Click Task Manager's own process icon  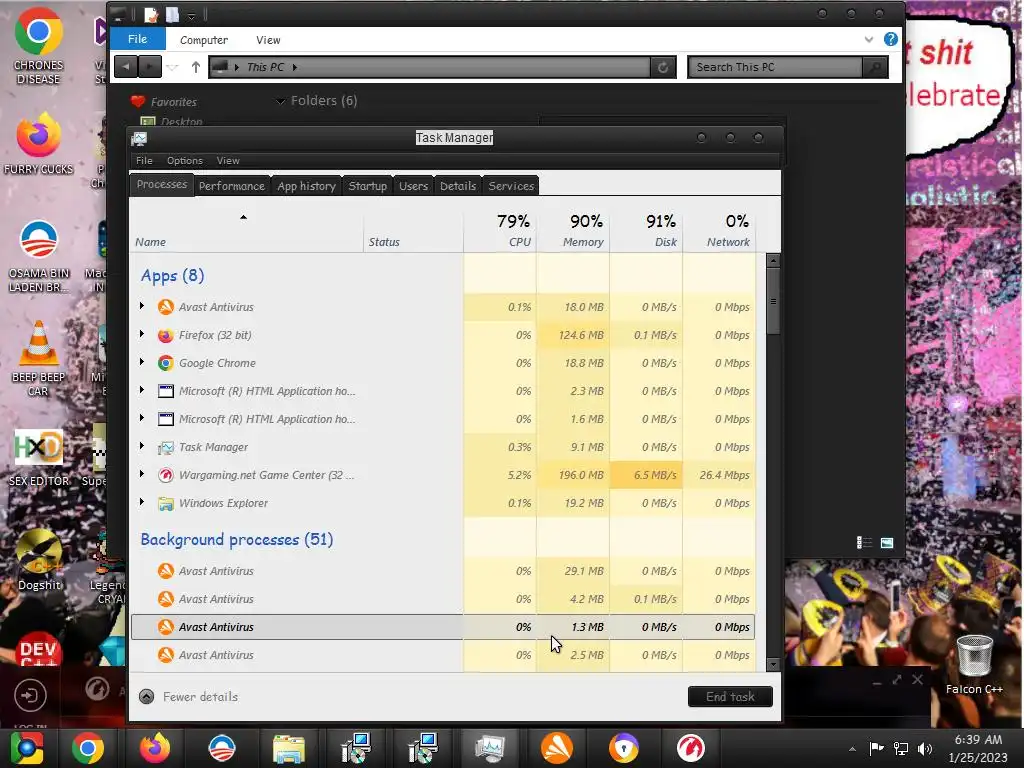[x=166, y=447]
